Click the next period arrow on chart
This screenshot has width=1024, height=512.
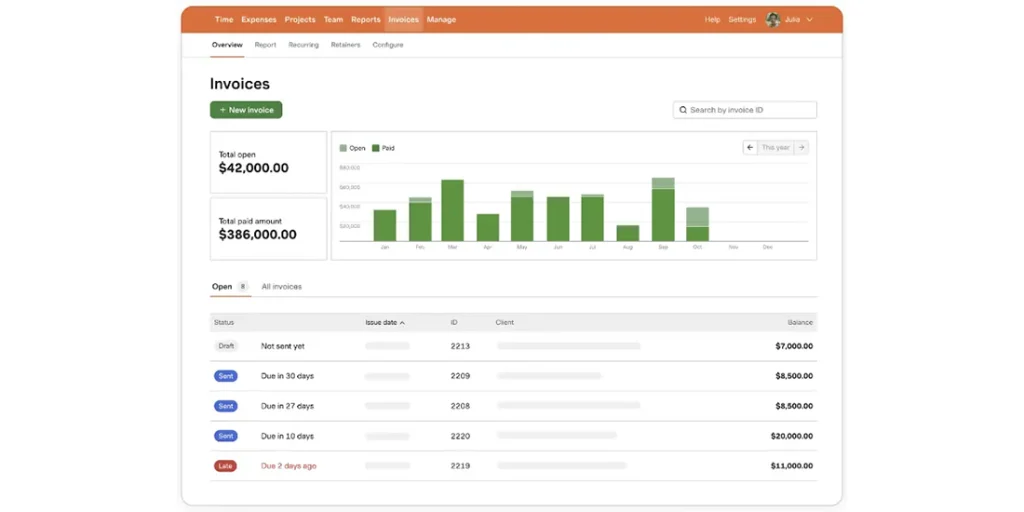coord(801,148)
